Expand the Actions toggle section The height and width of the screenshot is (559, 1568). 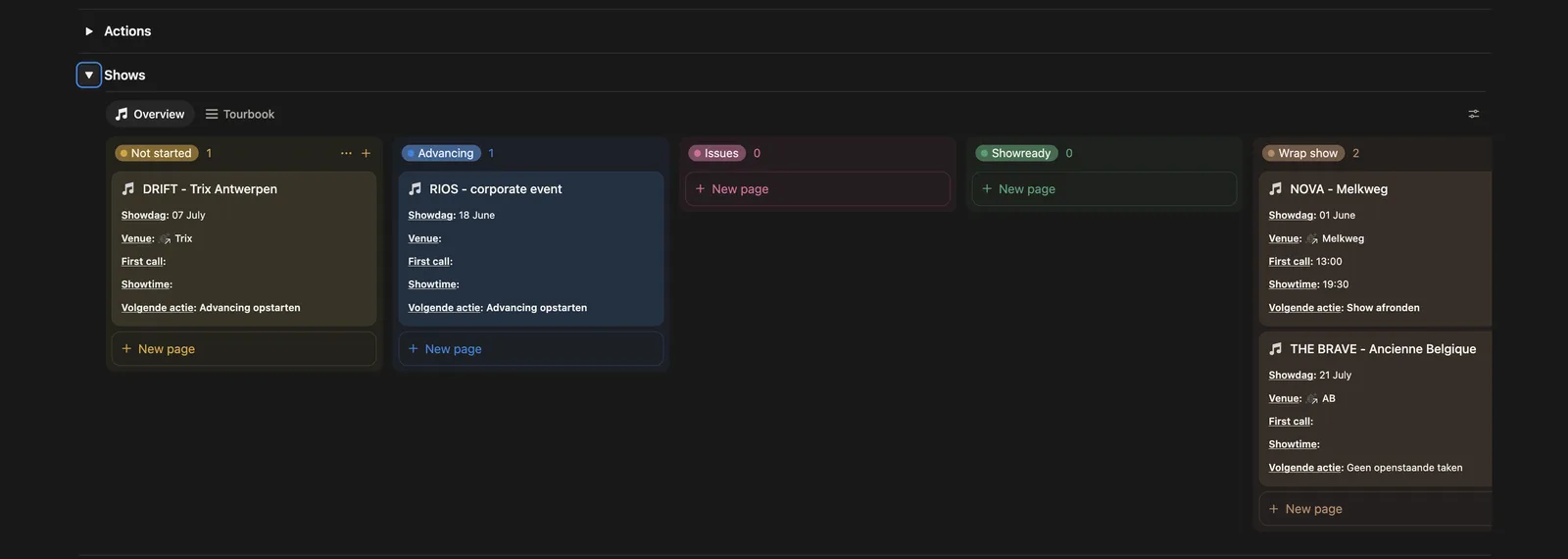pyautogui.click(x=89, y=31)
